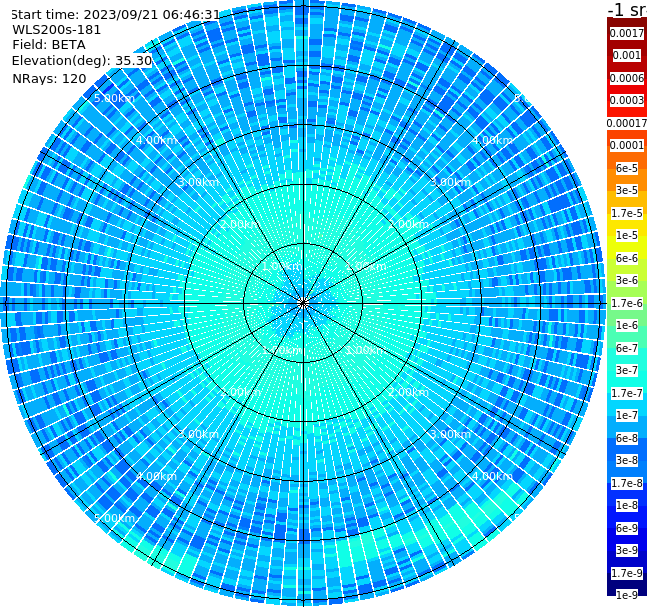647x607 pixels.
Task: Click the 'Field: BETA' text
Action: [49, 45]
